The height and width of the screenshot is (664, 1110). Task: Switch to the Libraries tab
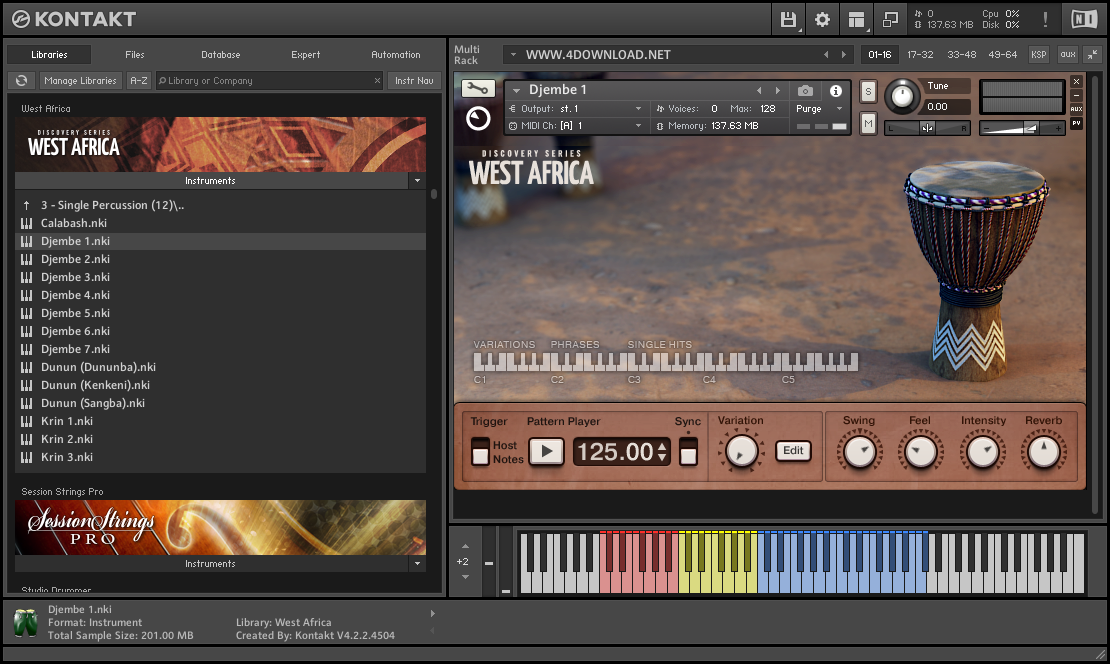(49, 55)
